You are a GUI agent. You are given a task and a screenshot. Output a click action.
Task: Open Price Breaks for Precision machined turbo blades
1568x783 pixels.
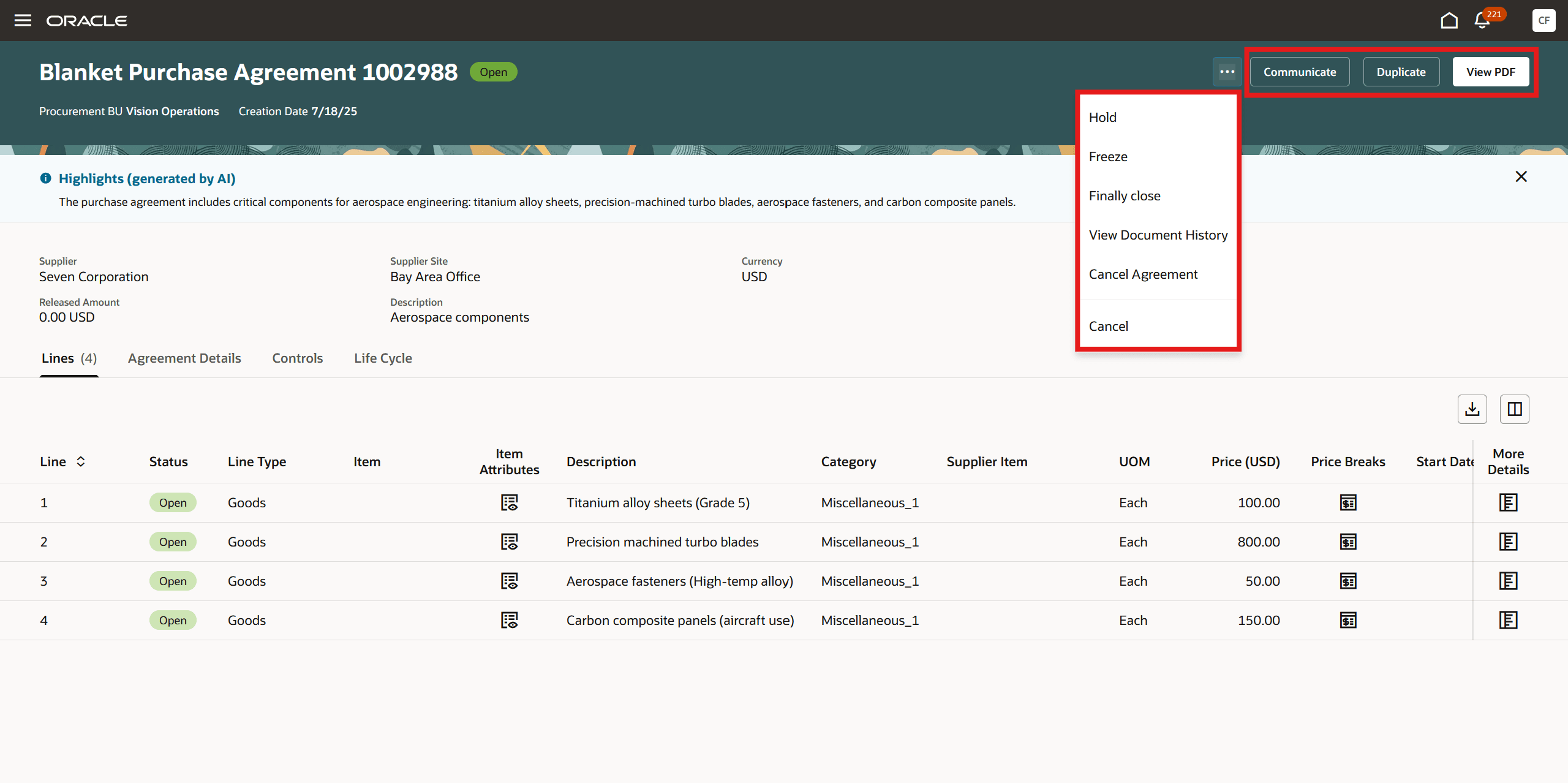[x=1347, y=542]
